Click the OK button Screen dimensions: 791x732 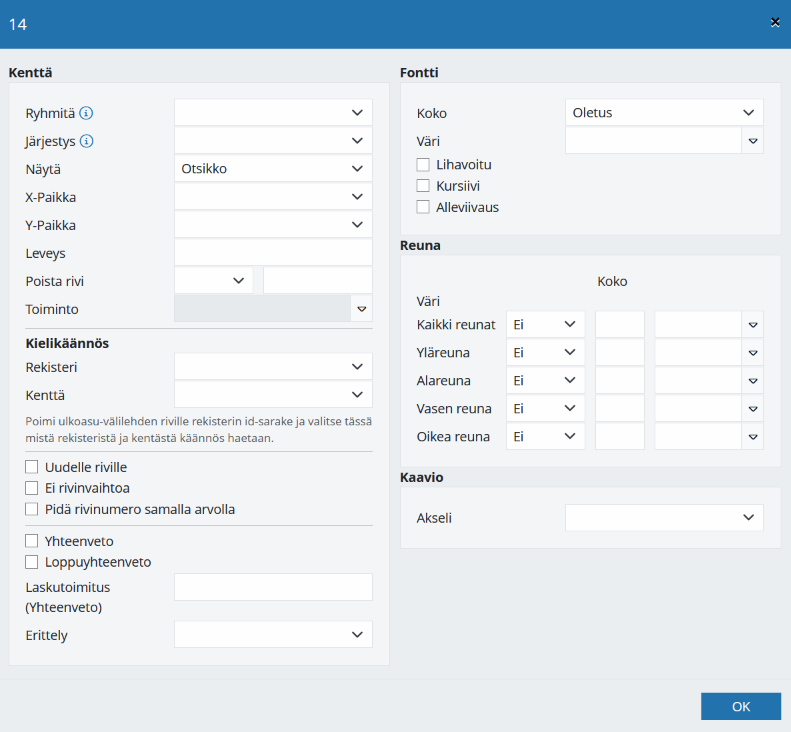pos(741,706)
